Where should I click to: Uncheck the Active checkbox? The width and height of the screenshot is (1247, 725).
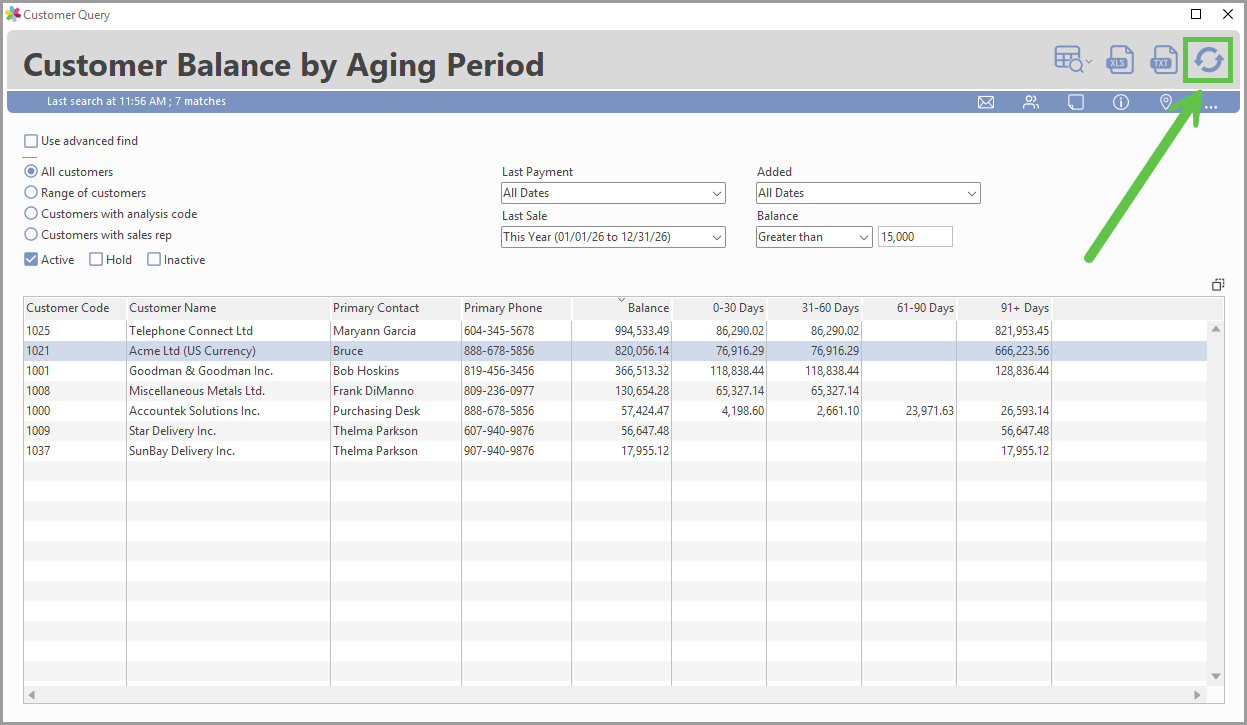pyautogui.click(x=31, y=260)
